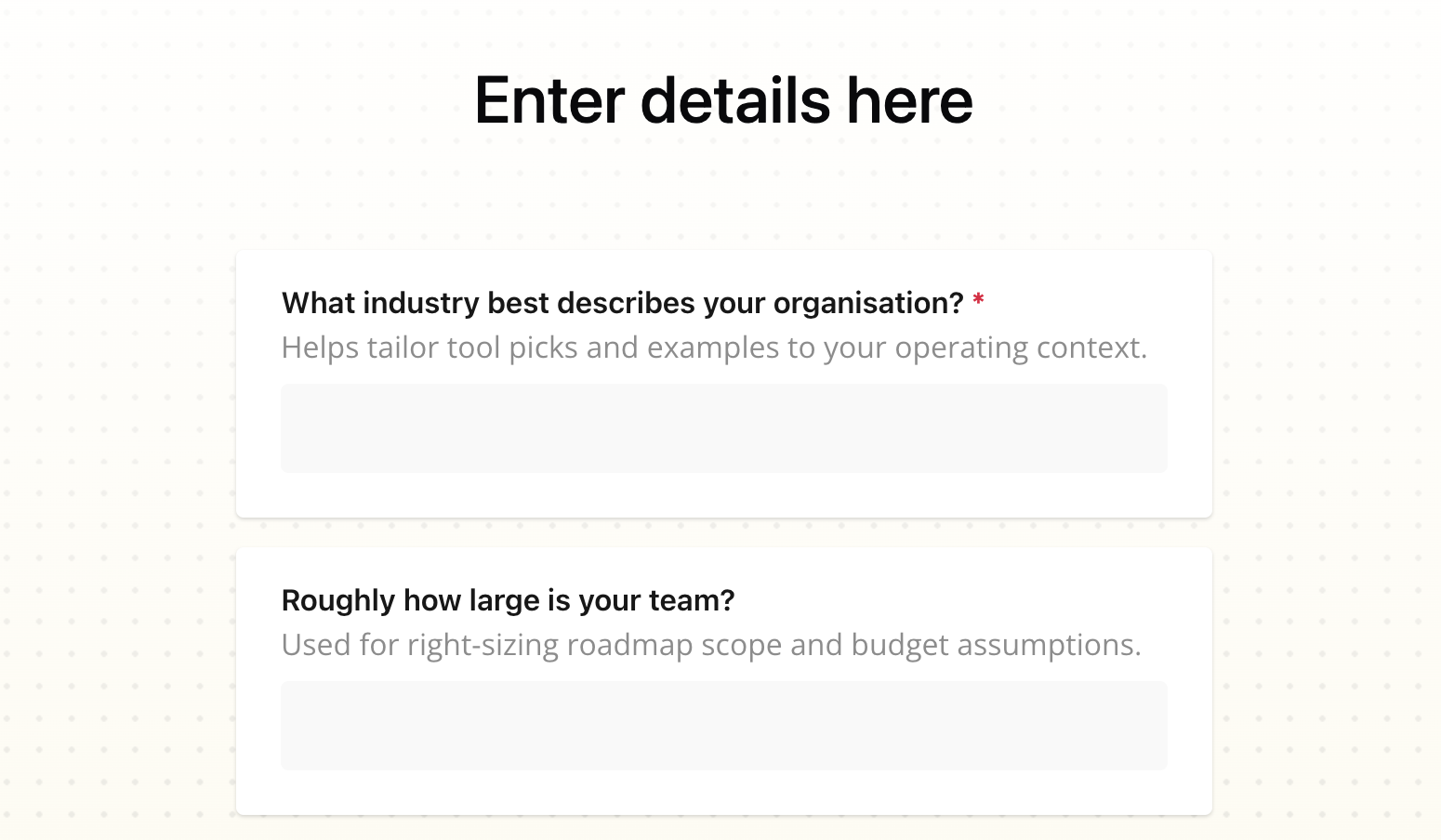Viewport: 1441px width, 840px height.
Task: Click the word "organisation?" in the first question
Action: click(868, 304)
